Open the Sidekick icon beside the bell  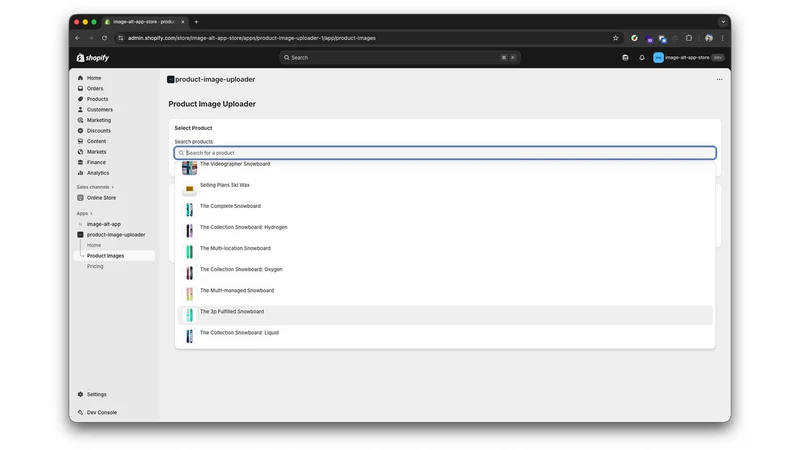(x=625, y=58)
